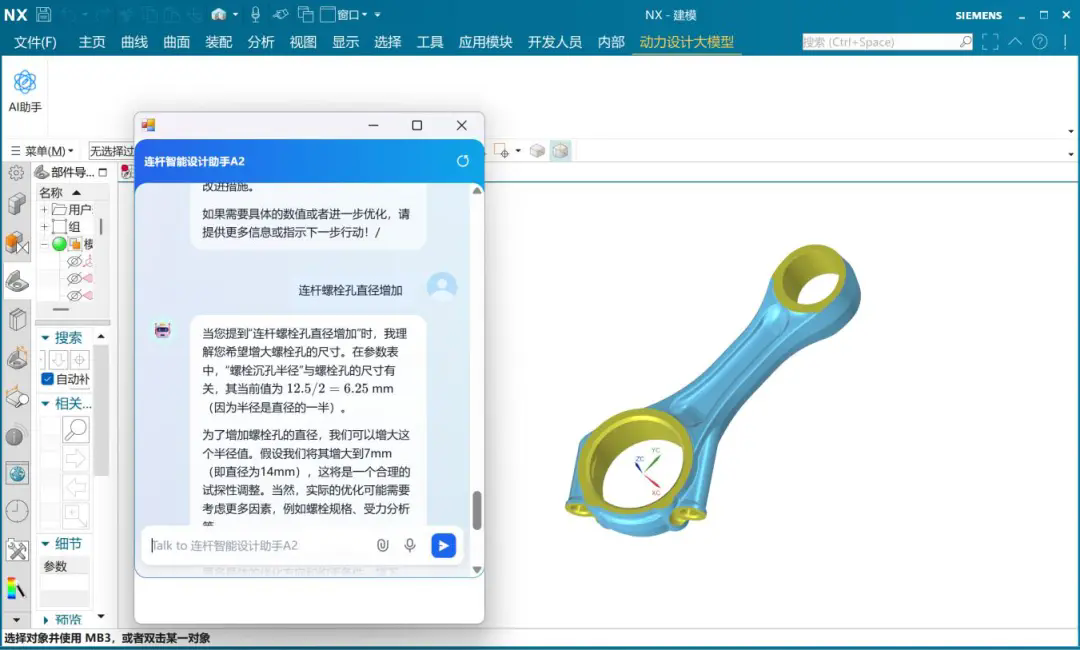Collapse the 搜索 section
The image size is (1080, 650).
point(45,338)
